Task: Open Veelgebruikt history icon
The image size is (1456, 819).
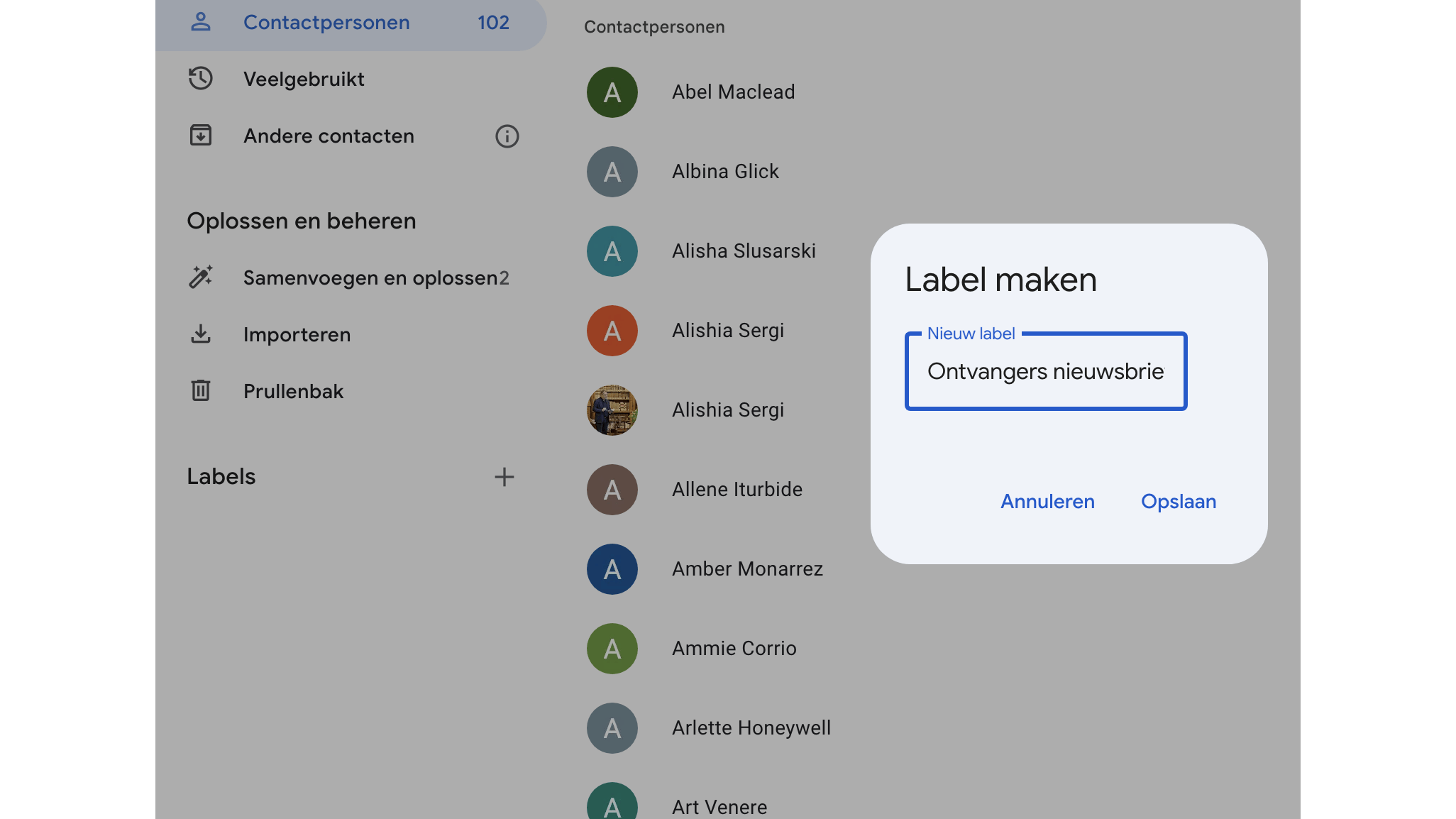Action: 201,79
